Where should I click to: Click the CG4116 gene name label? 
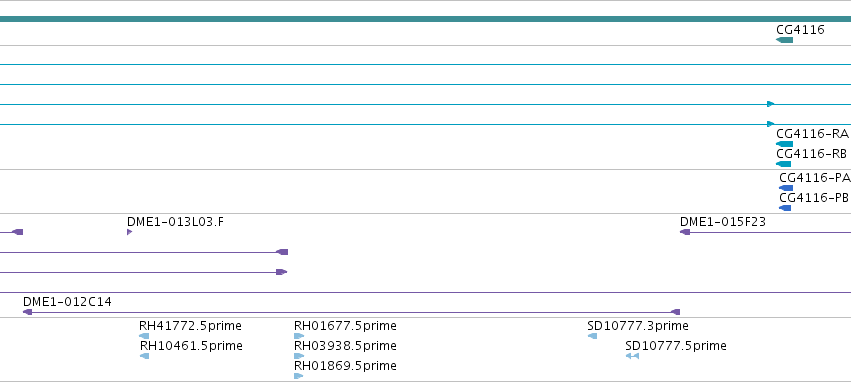(801, 29)
